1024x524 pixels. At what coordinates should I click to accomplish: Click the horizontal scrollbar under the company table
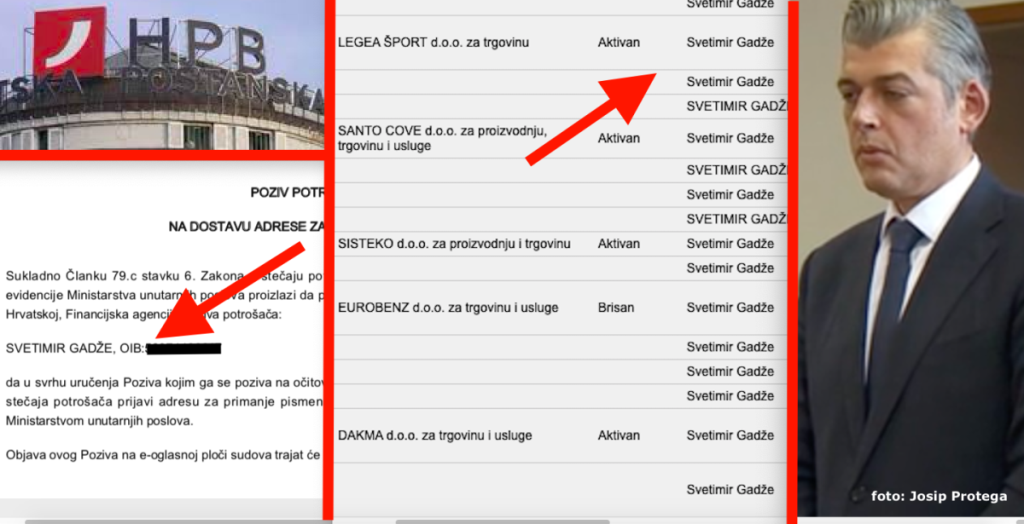[502, 522]
